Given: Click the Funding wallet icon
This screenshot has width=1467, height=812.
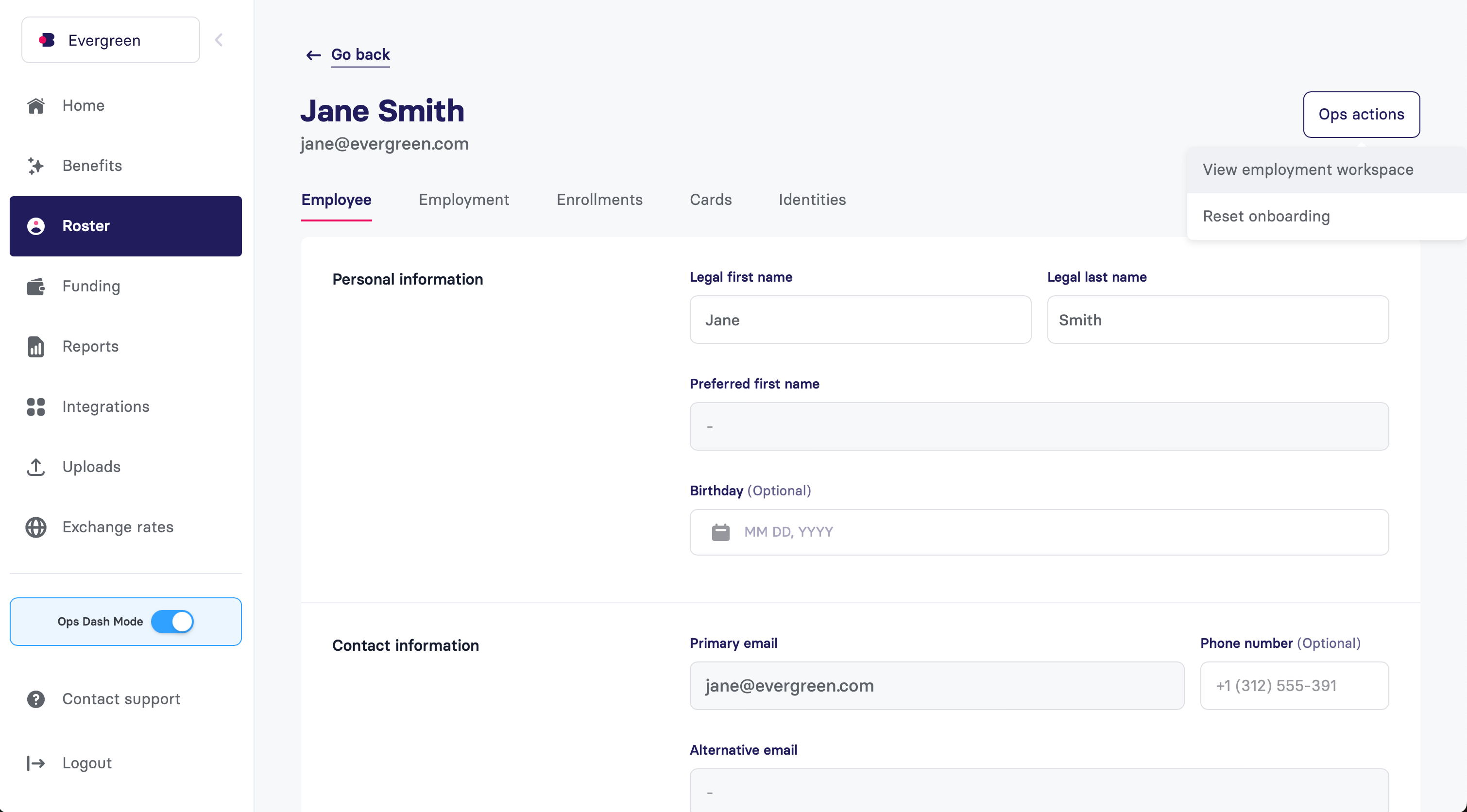Looking at the screenshot, I should click(x=36, y=287).
